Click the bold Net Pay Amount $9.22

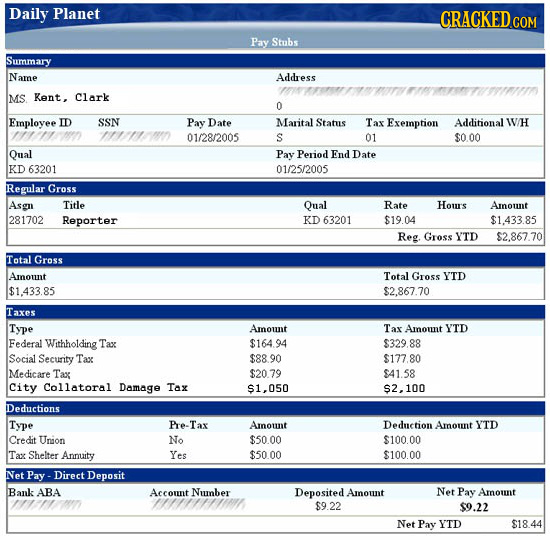pos(474,507)
